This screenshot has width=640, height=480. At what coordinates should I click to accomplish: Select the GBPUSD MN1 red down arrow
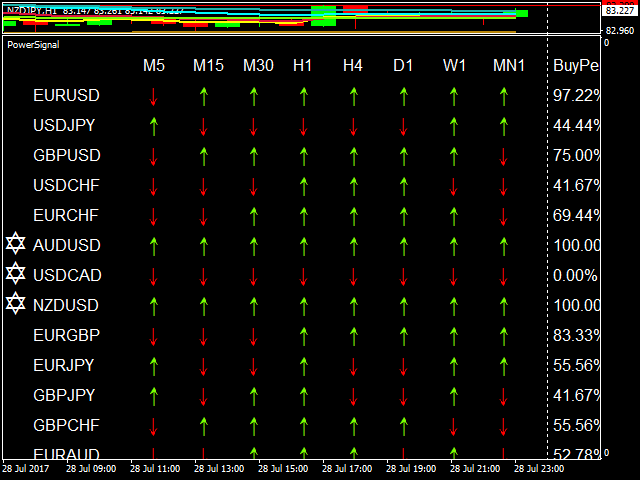503,156
